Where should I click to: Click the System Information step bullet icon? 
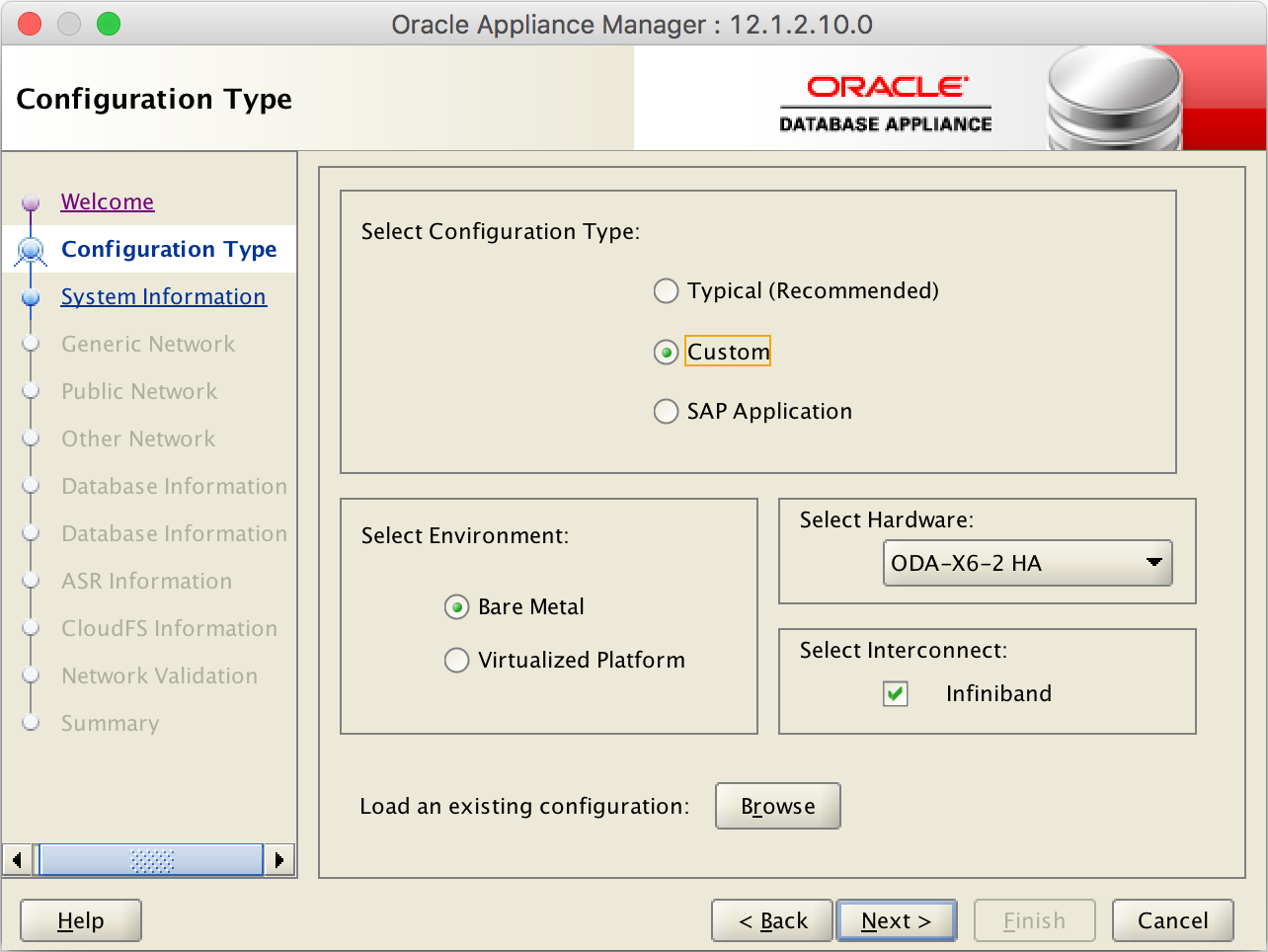pyautogui.click(x=31, y=297)
